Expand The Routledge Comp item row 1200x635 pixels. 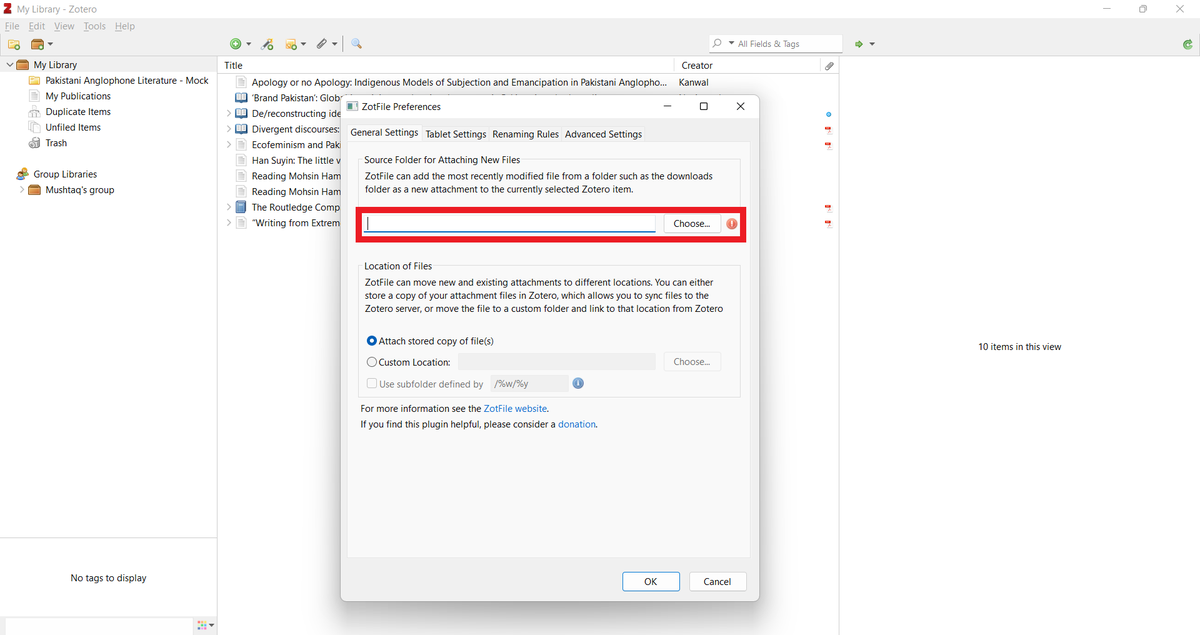click(229, 208)
